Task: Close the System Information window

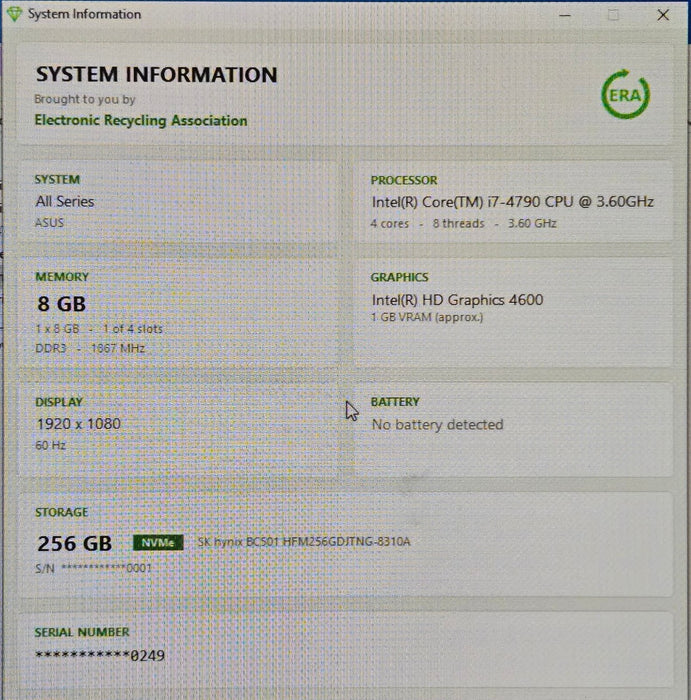Action: [663, 15]
